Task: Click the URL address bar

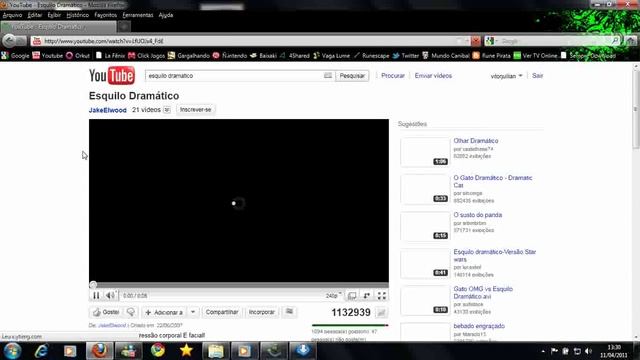Action: click(249, 41)
